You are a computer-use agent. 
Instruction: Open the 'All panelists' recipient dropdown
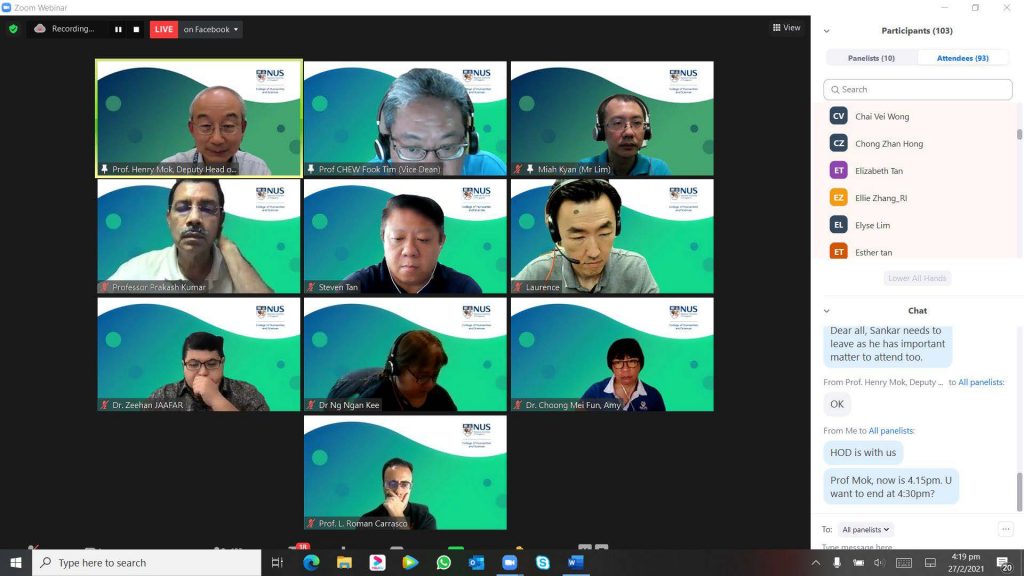pyautogui.click(x=865, y=529)
